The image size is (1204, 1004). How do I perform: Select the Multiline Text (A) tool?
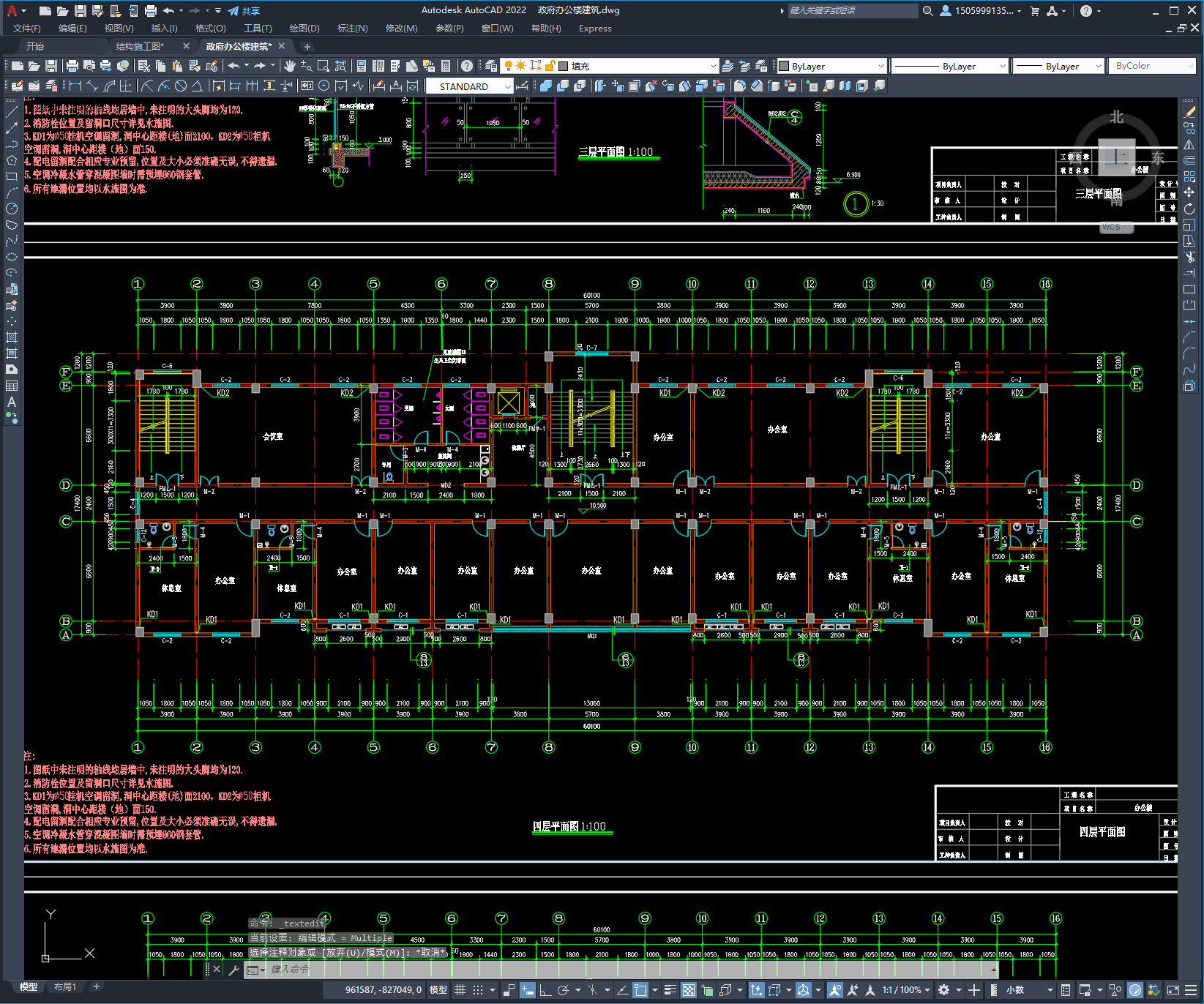click(12, 402)
